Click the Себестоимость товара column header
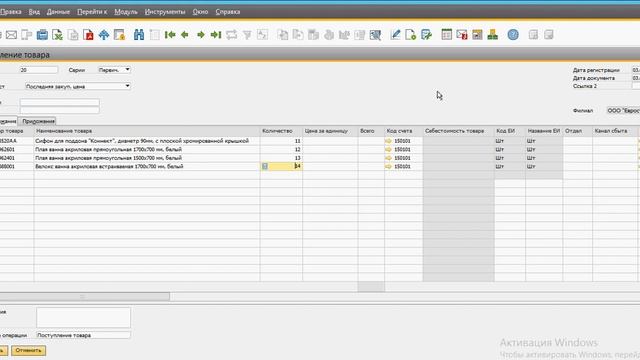Image resolution: width=640 pixels, height=360 pixels. click(458, 131)
